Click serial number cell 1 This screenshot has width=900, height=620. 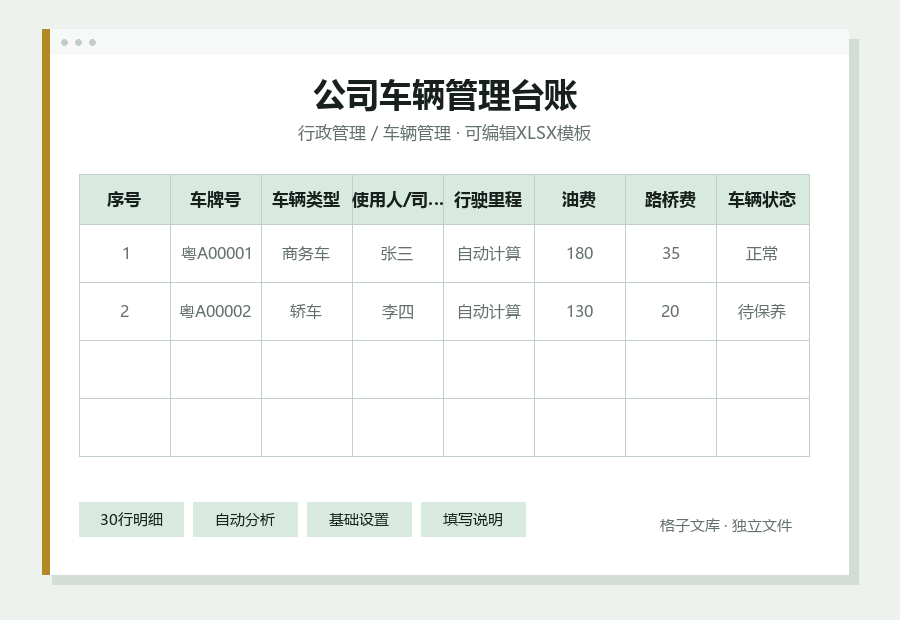pos(125,253)
